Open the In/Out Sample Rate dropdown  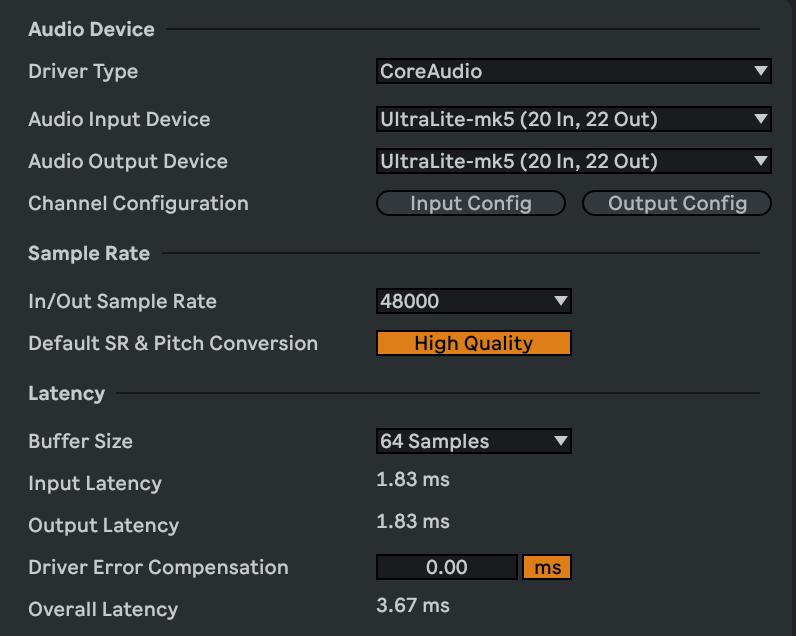473,301
